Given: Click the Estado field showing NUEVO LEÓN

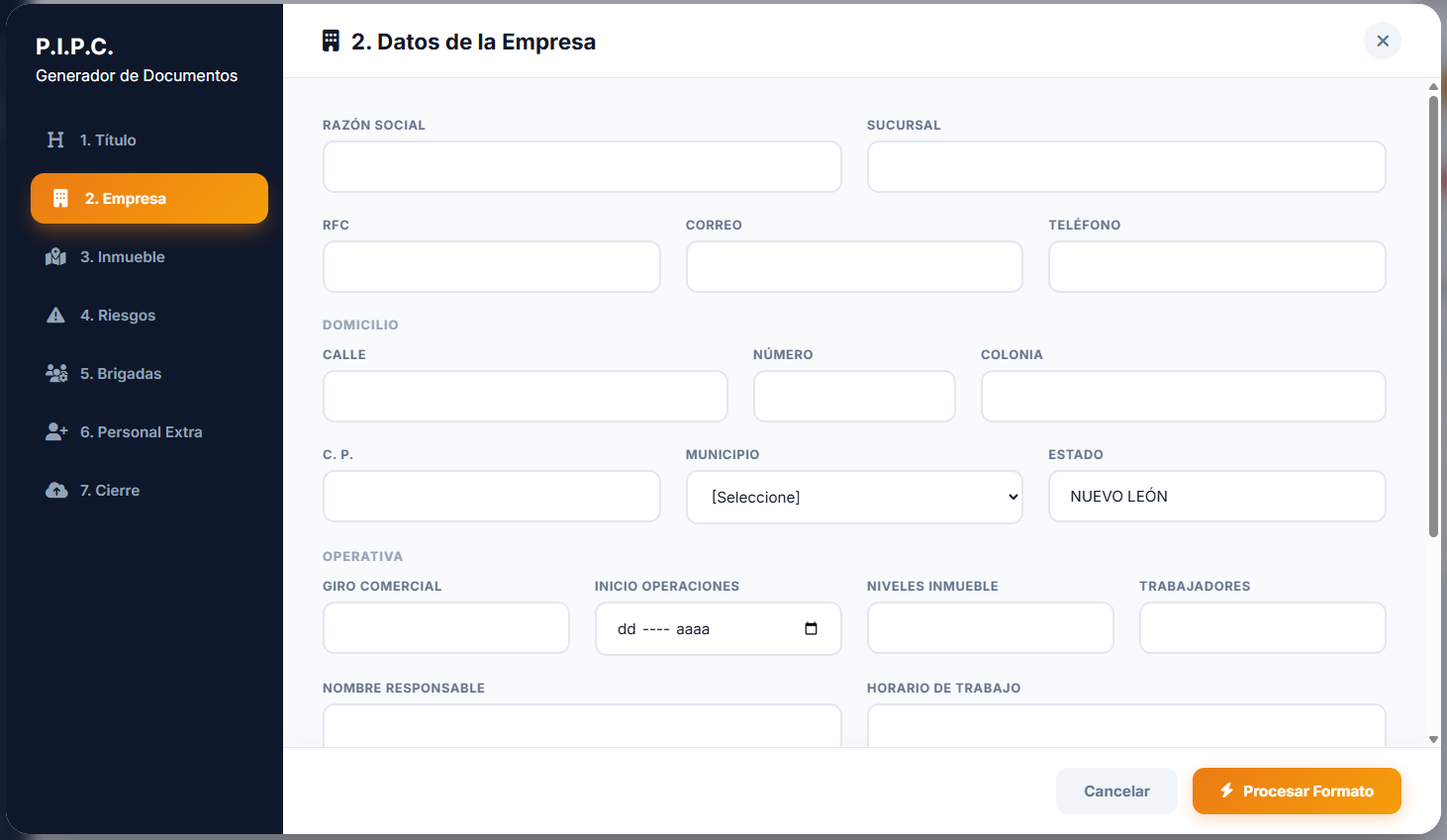Looking at the screenshot, I should click(x=1217, y=496).
